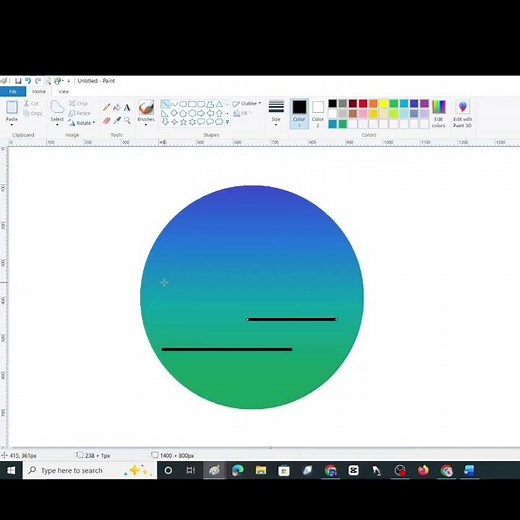520x520 pixels.
Task: Pick the purple color swatch
Action: [x=424, y=104]
